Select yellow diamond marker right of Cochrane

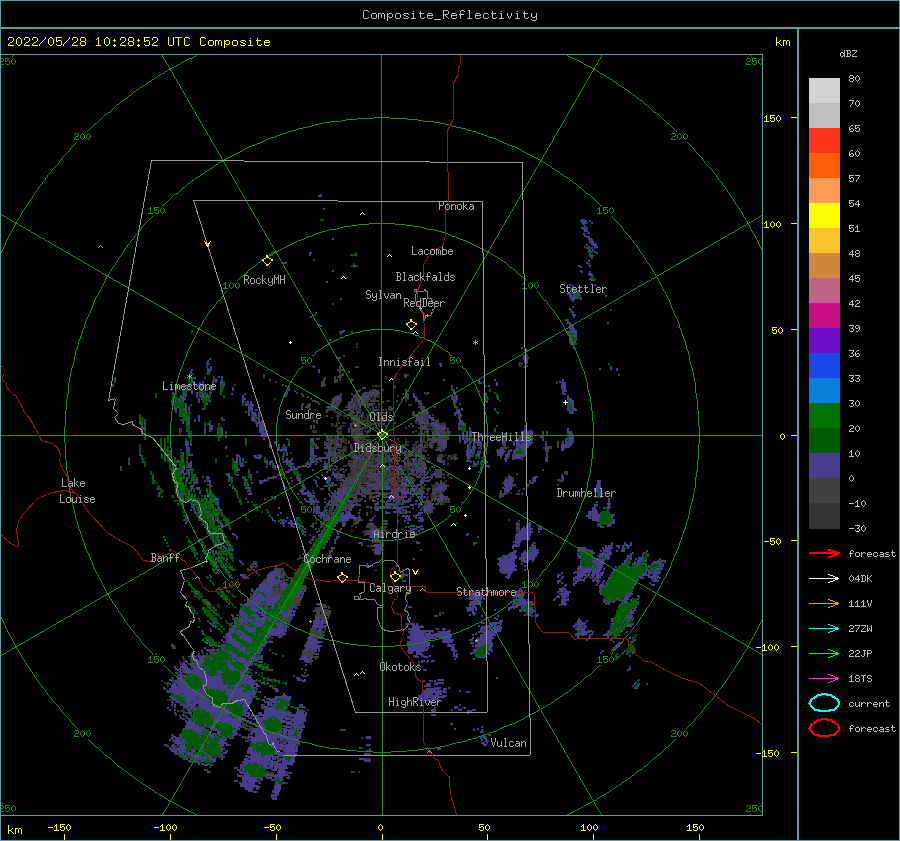(x=343, y=577)
